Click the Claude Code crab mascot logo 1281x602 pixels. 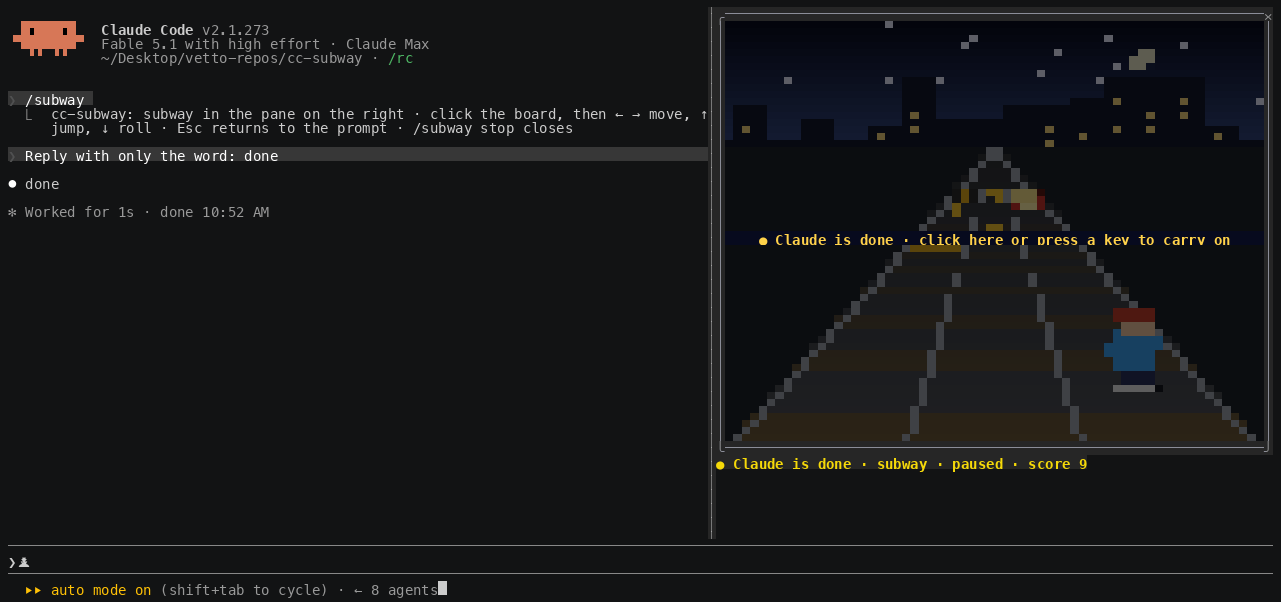[x=48, y=38]
